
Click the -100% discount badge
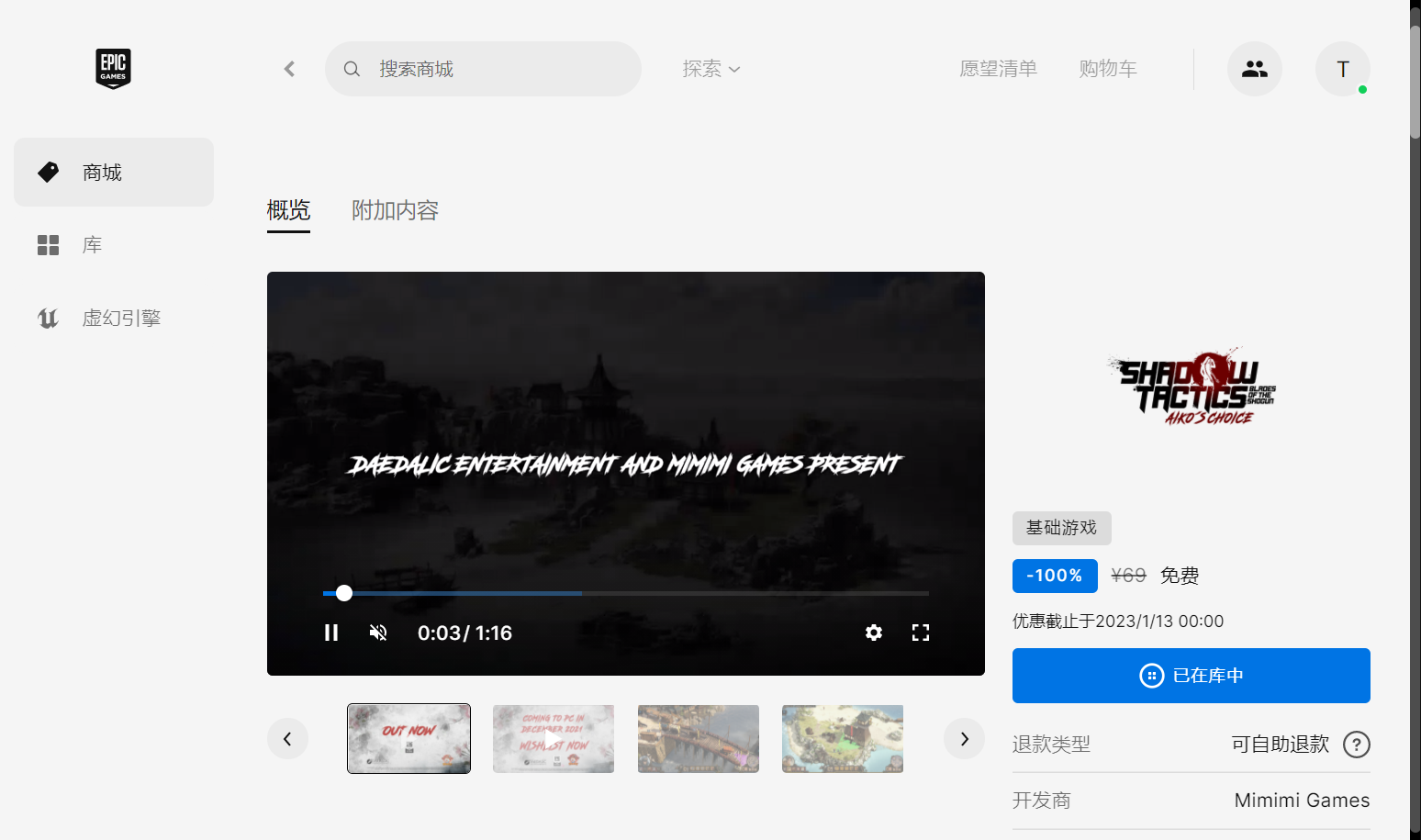coord(1055,576)
